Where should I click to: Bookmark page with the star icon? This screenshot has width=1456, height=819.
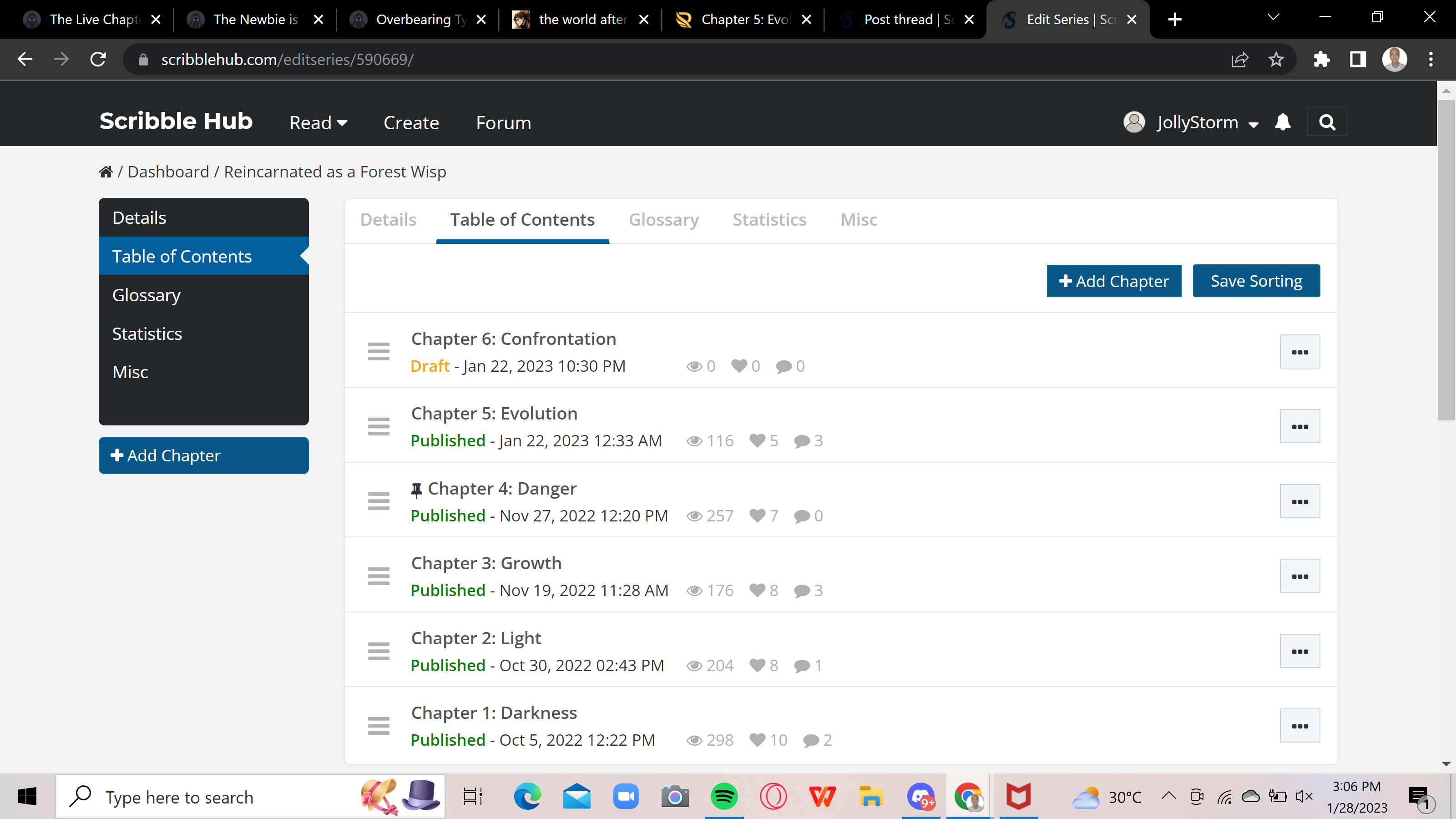pyautogui.click(x=1276, y=59)
